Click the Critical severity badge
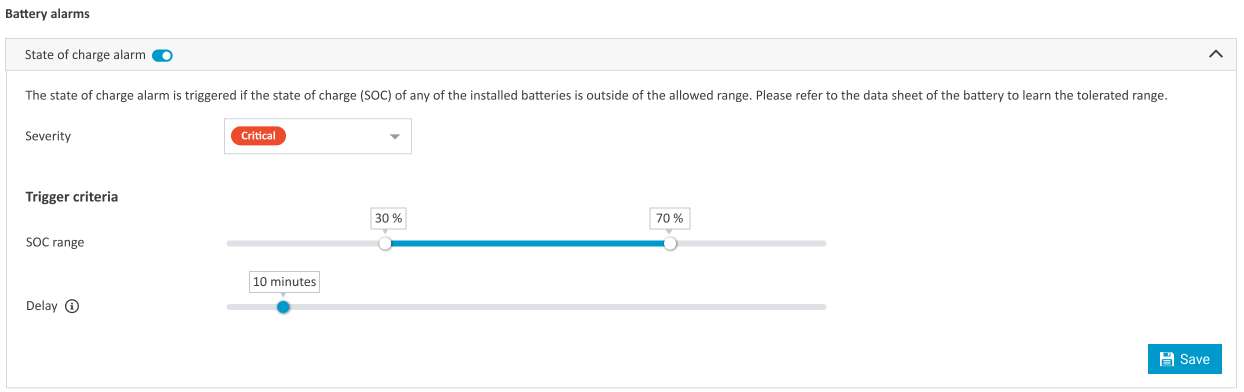1244x392 pixels. pyautogui.click(x=258, y=136)
